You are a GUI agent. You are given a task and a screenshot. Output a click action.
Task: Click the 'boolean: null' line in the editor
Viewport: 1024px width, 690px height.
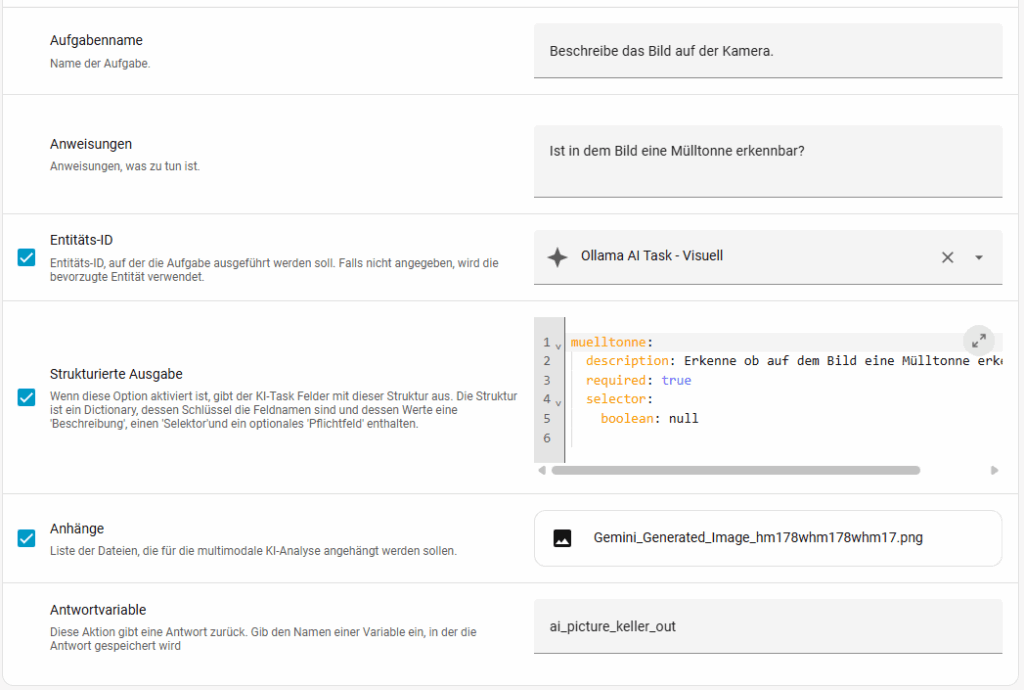649,418
